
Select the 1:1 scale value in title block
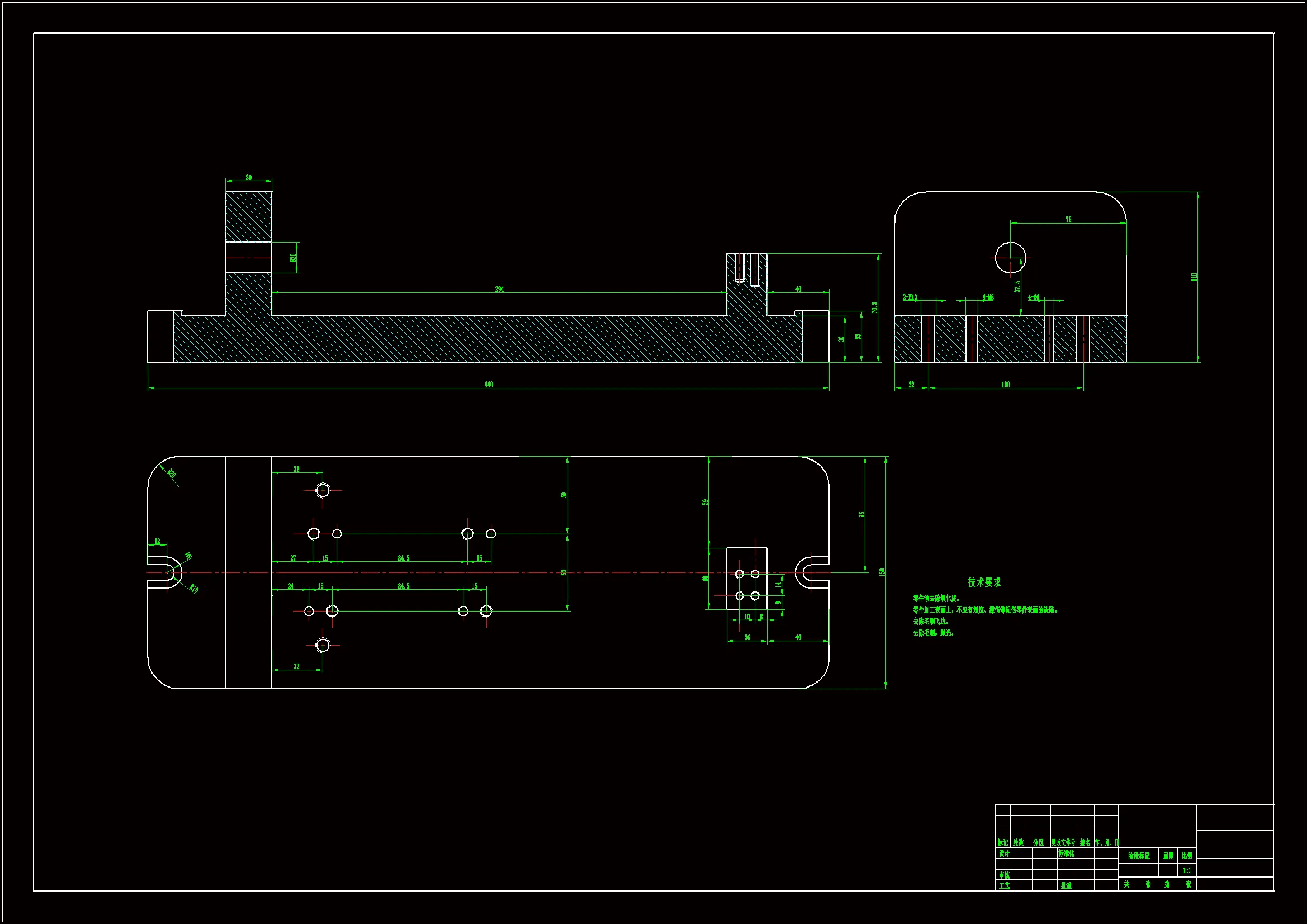[x=1187, y=870]
